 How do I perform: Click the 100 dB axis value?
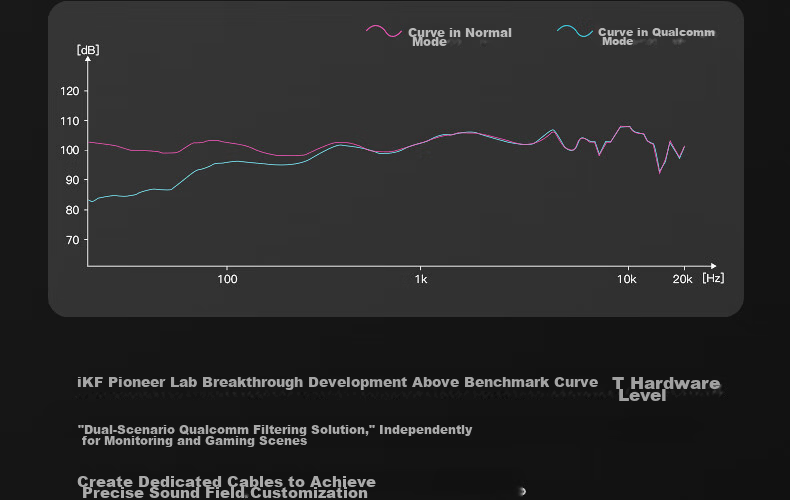coord(70,150)
